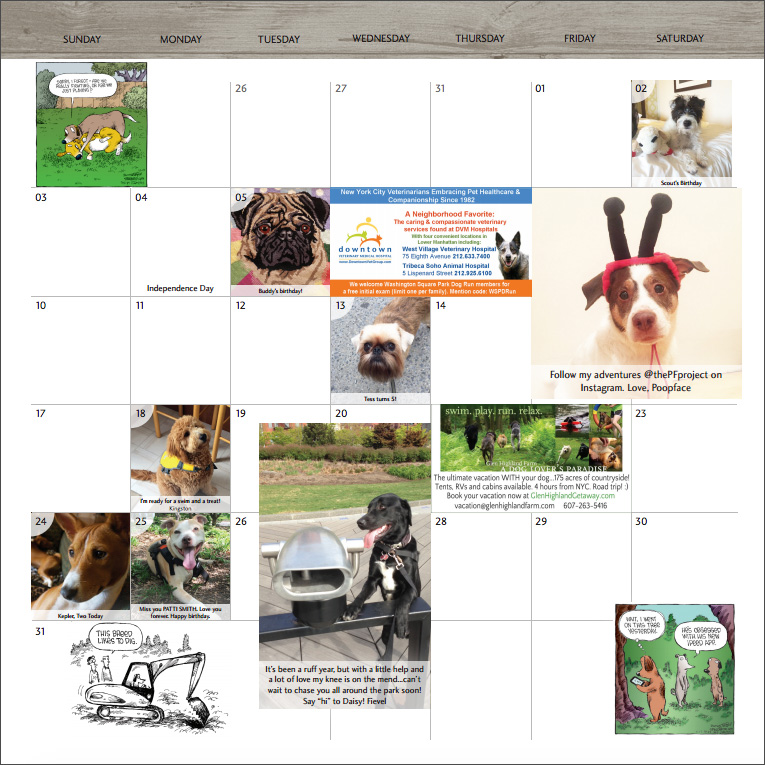Open the fighting dogs cartoon image
Image resolution: width=765 pixels, height=765 pixels.
[92, 124]
